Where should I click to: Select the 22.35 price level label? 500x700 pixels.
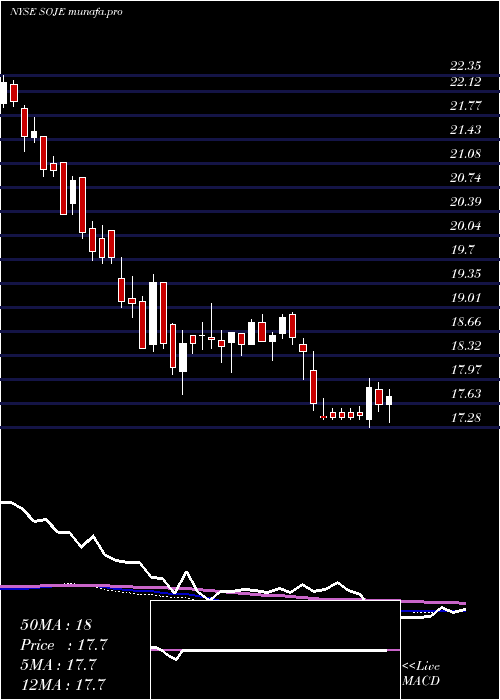[465, 67]
